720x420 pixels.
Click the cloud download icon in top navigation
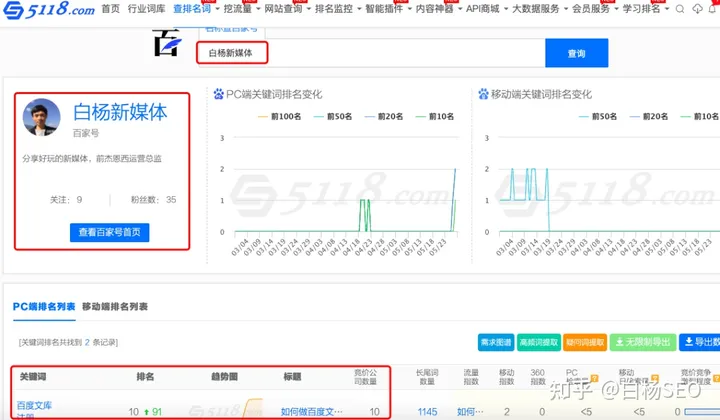tap(697, 9)
